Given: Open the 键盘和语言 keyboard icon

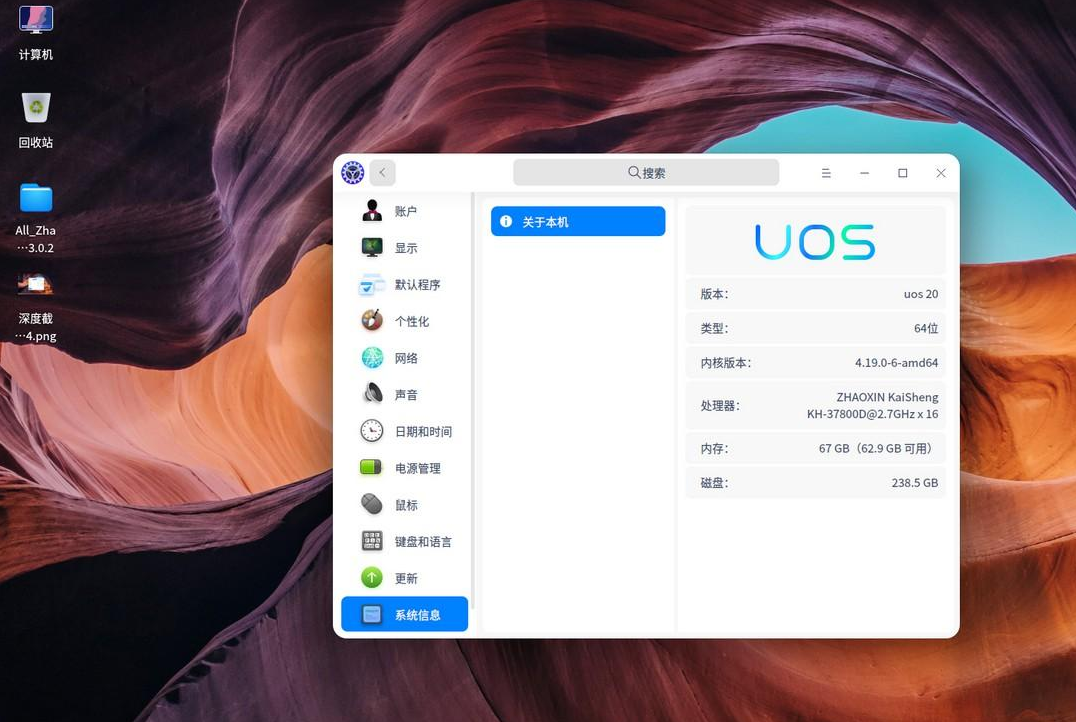Looking at the screenshot, I should point(372,541).
